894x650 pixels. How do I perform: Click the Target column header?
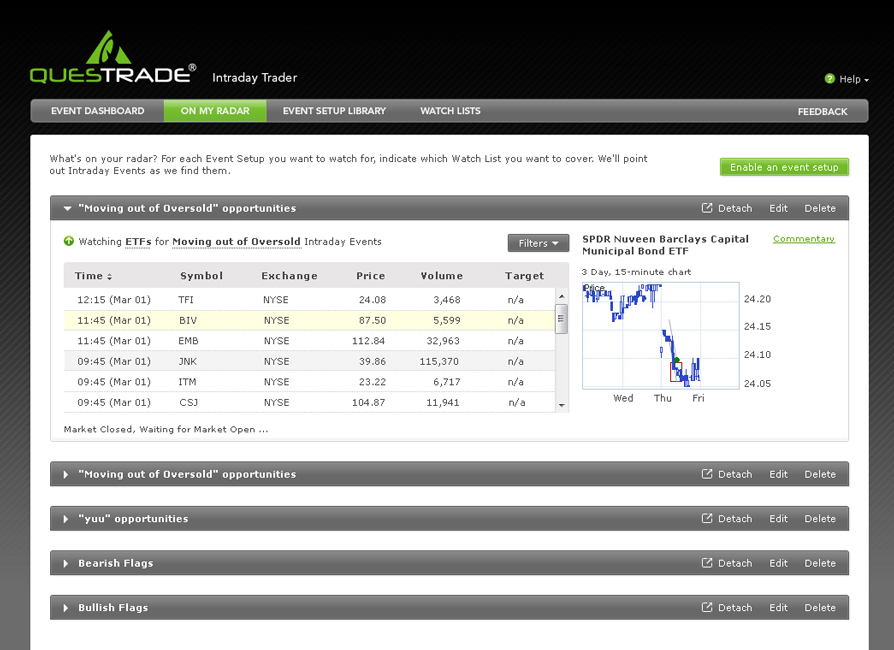click(x=524, y=276)
